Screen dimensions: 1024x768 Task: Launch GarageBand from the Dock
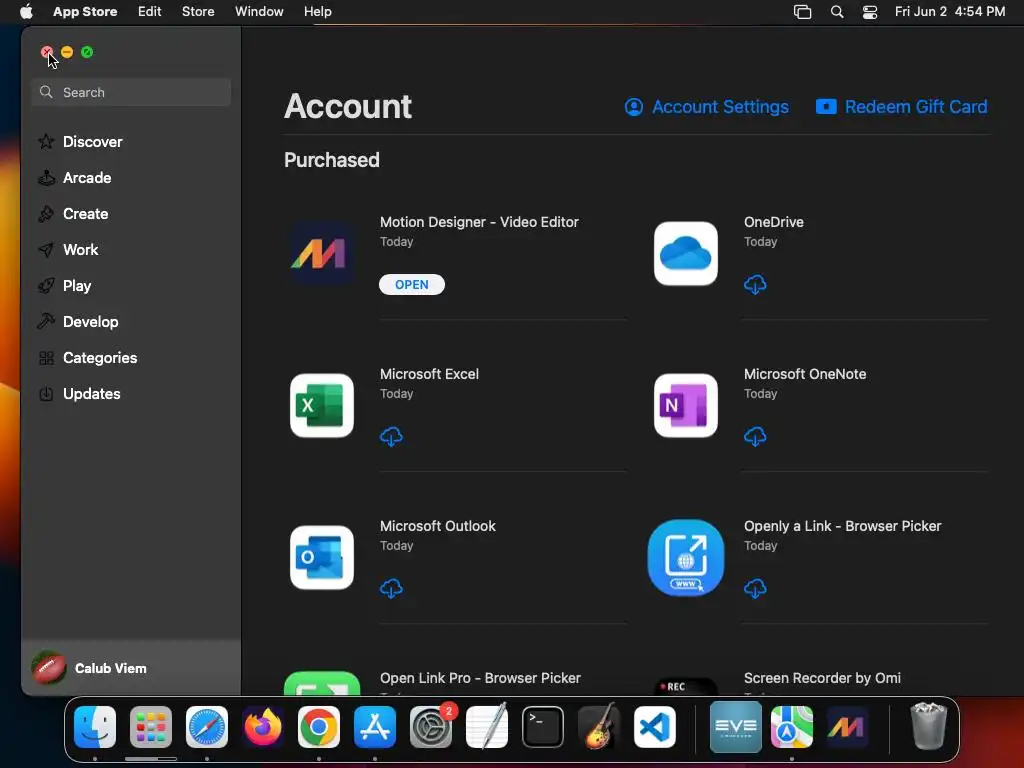coord(599,726)
